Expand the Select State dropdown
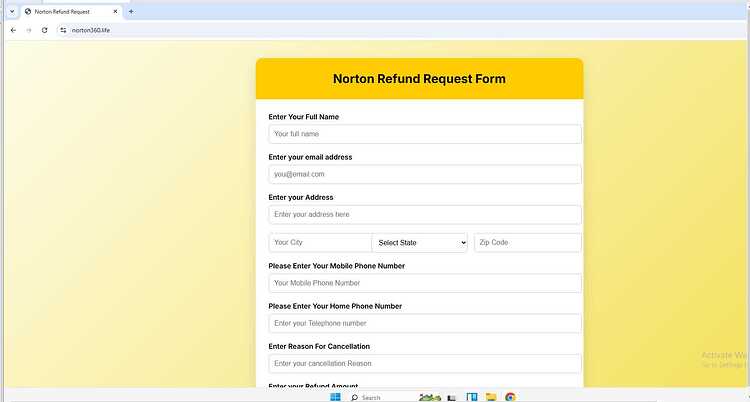The image size is (750, 402). pos(419,243)
